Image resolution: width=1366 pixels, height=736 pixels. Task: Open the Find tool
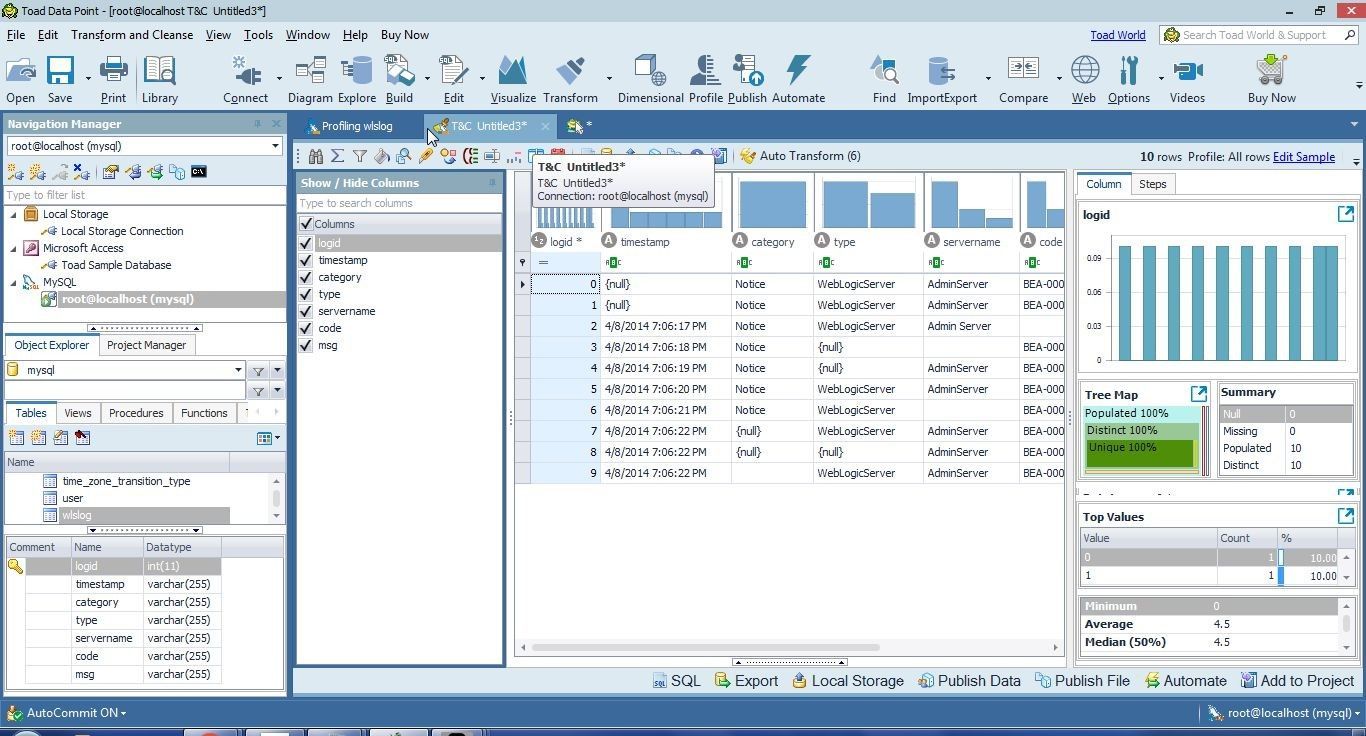tap(884, 79)
